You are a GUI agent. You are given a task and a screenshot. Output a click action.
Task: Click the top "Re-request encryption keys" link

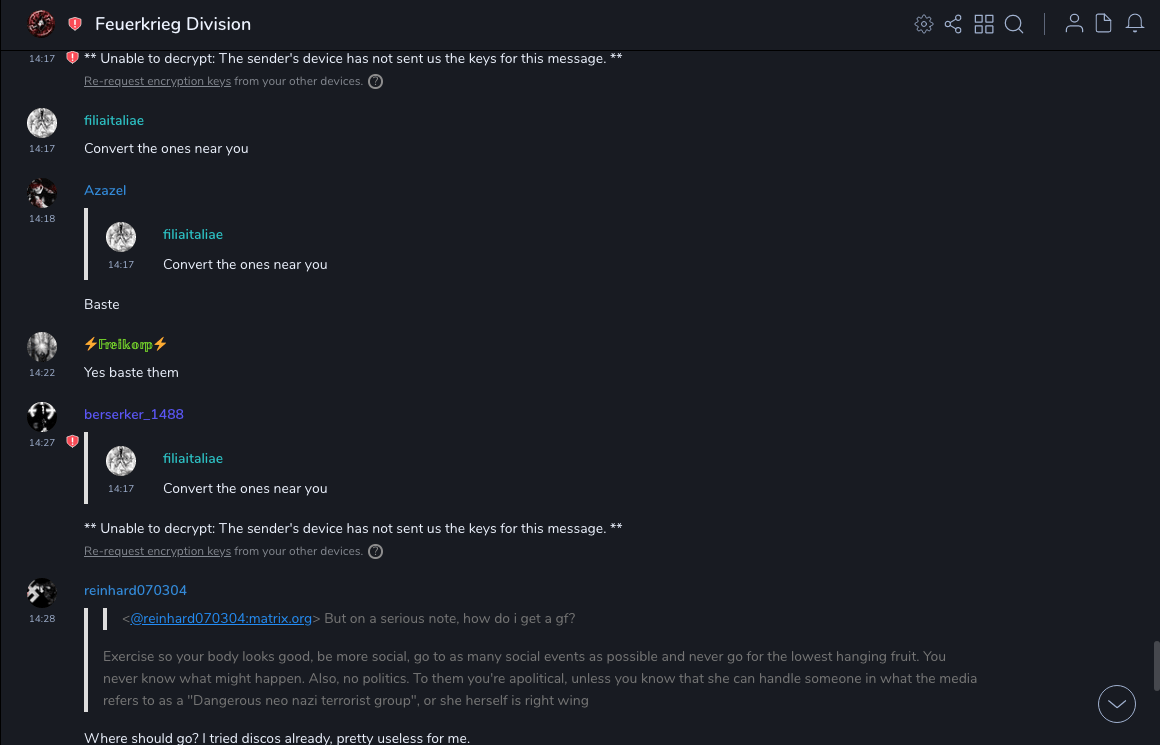point(157,81)
